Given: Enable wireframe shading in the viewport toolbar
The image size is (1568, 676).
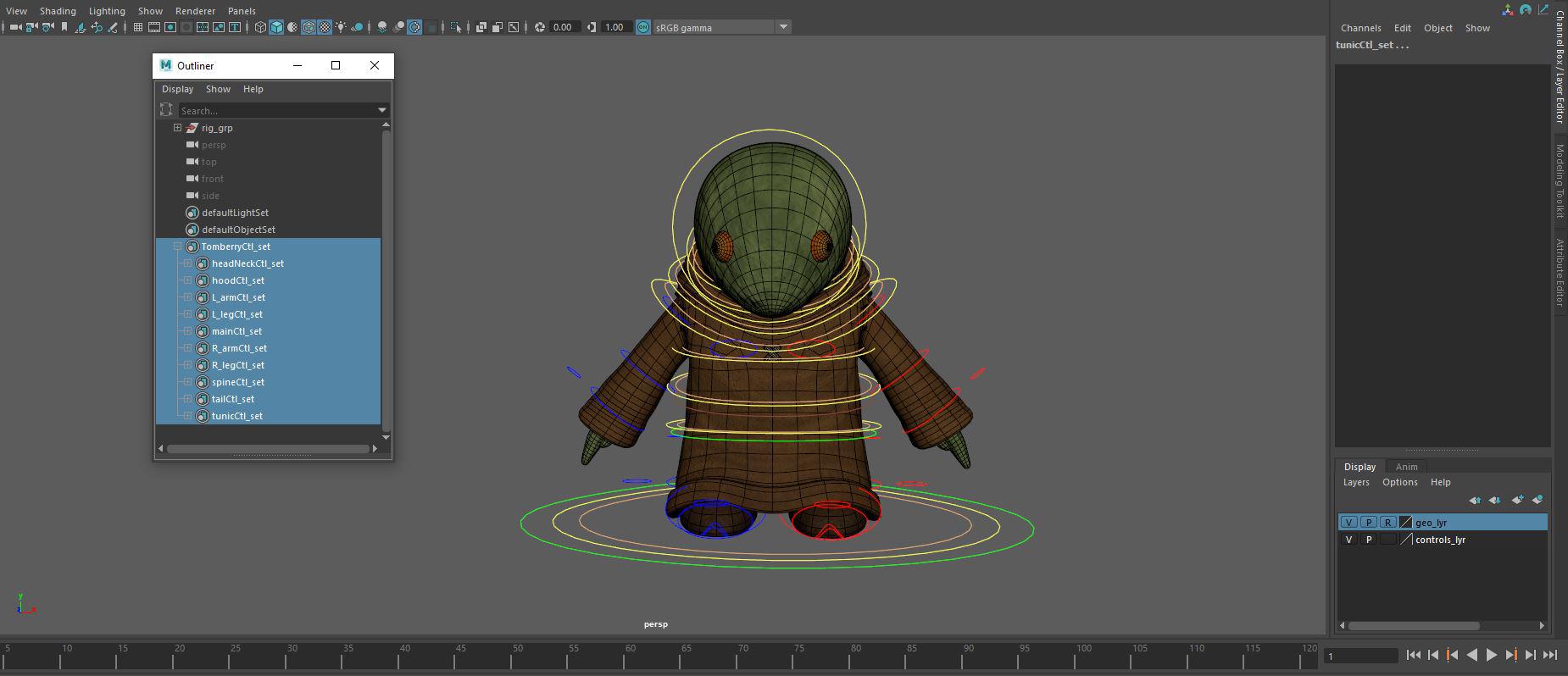Looking at the screenshot, I should 260,27.
